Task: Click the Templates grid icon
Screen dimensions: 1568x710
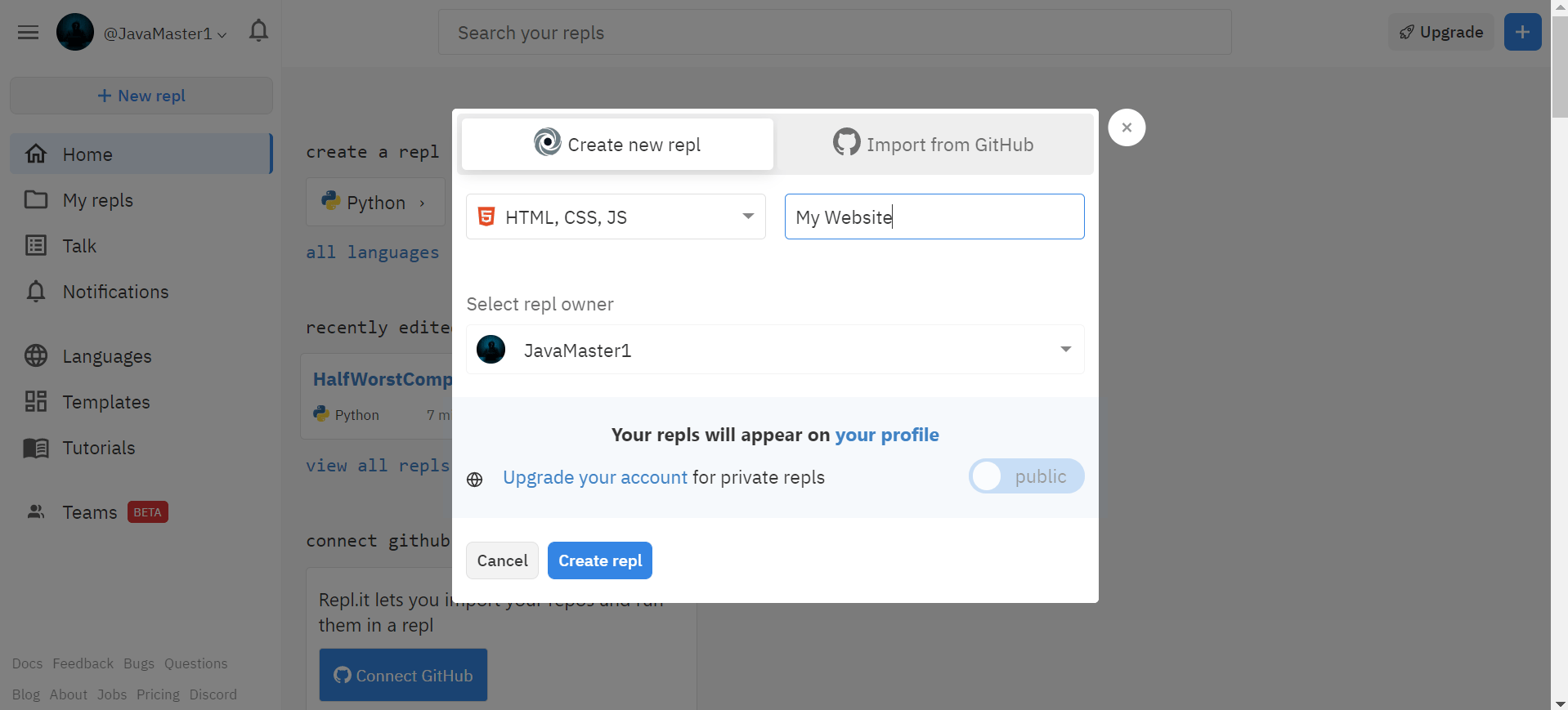Action: tap(36, 401)
